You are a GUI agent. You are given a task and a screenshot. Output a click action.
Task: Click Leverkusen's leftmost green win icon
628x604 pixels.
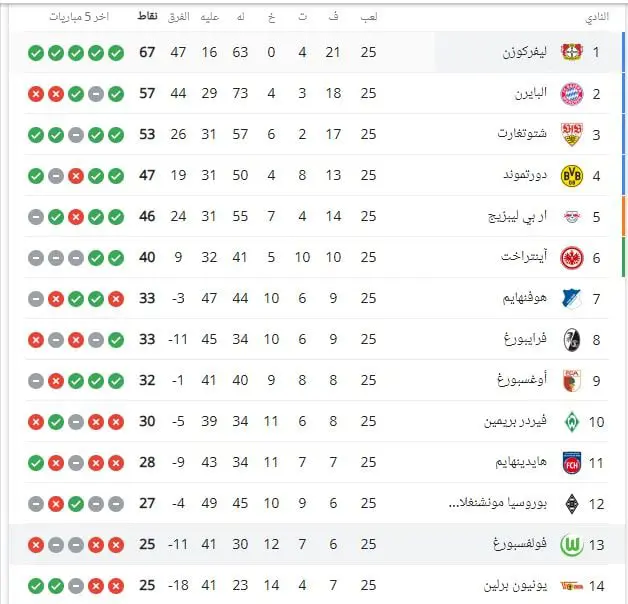coord(36,53)
